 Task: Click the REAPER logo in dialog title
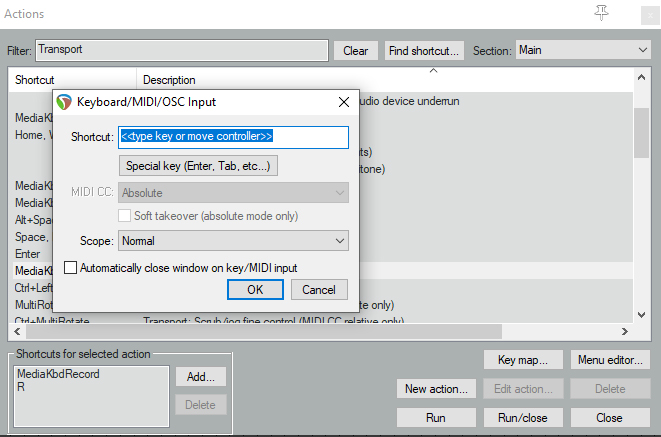(64, 102)
